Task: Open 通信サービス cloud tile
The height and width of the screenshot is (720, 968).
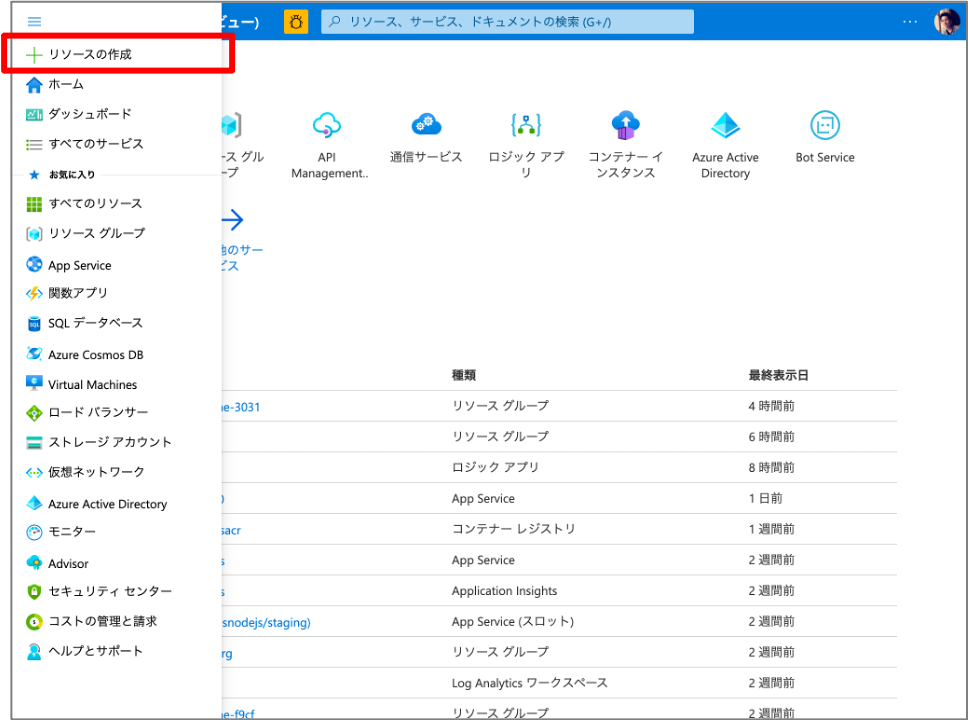Action: click(x=426, y=138)
